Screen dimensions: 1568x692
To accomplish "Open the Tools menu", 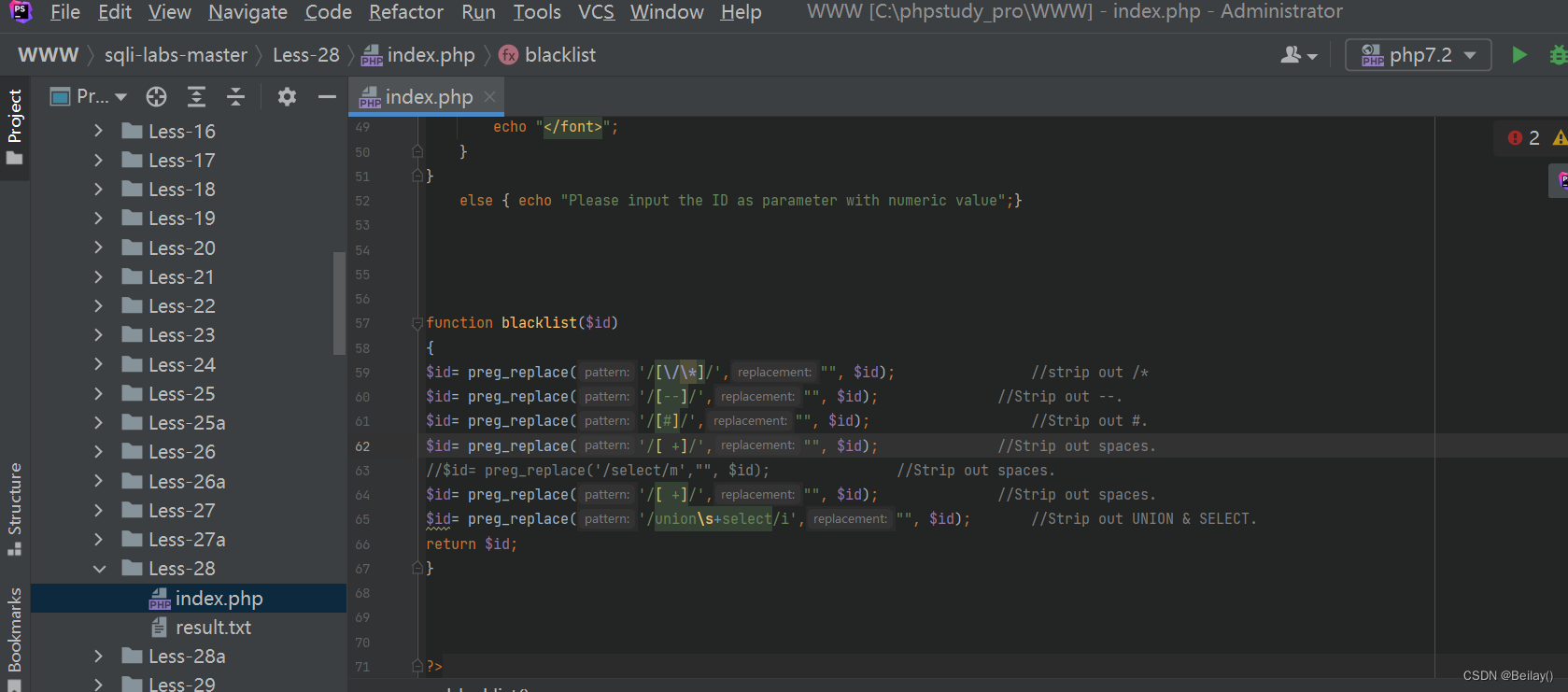I will point(537,12).
